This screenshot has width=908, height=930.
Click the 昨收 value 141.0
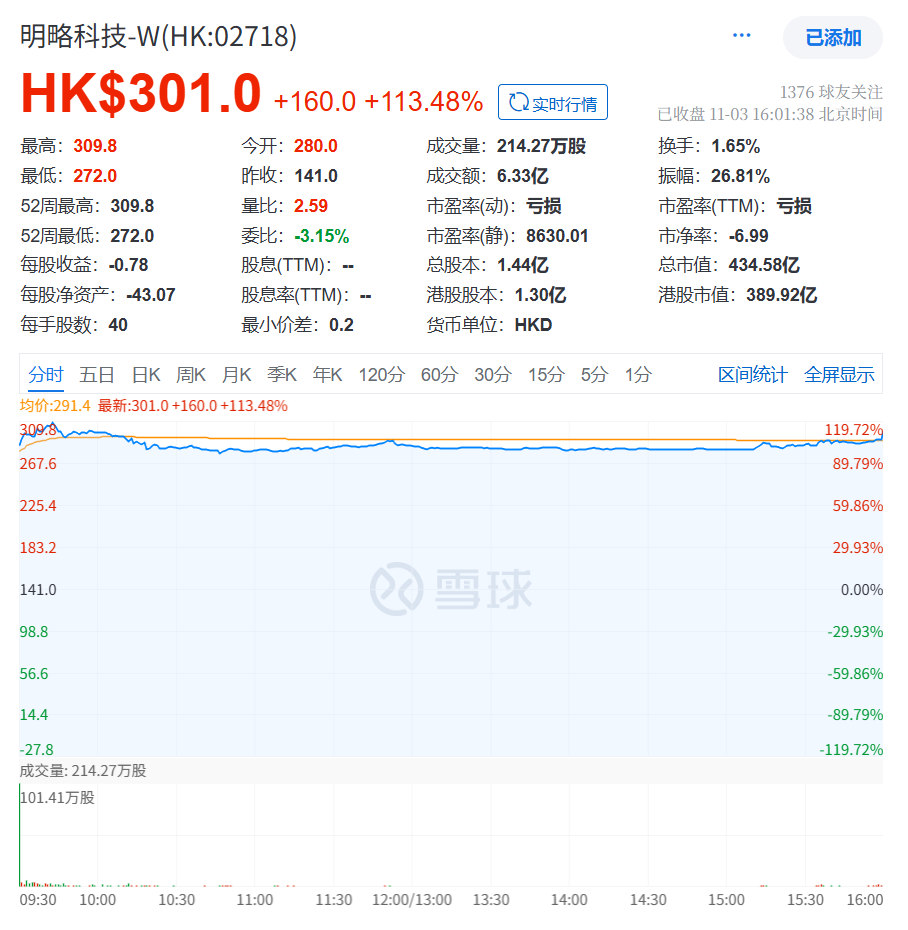tap(316, 176)
